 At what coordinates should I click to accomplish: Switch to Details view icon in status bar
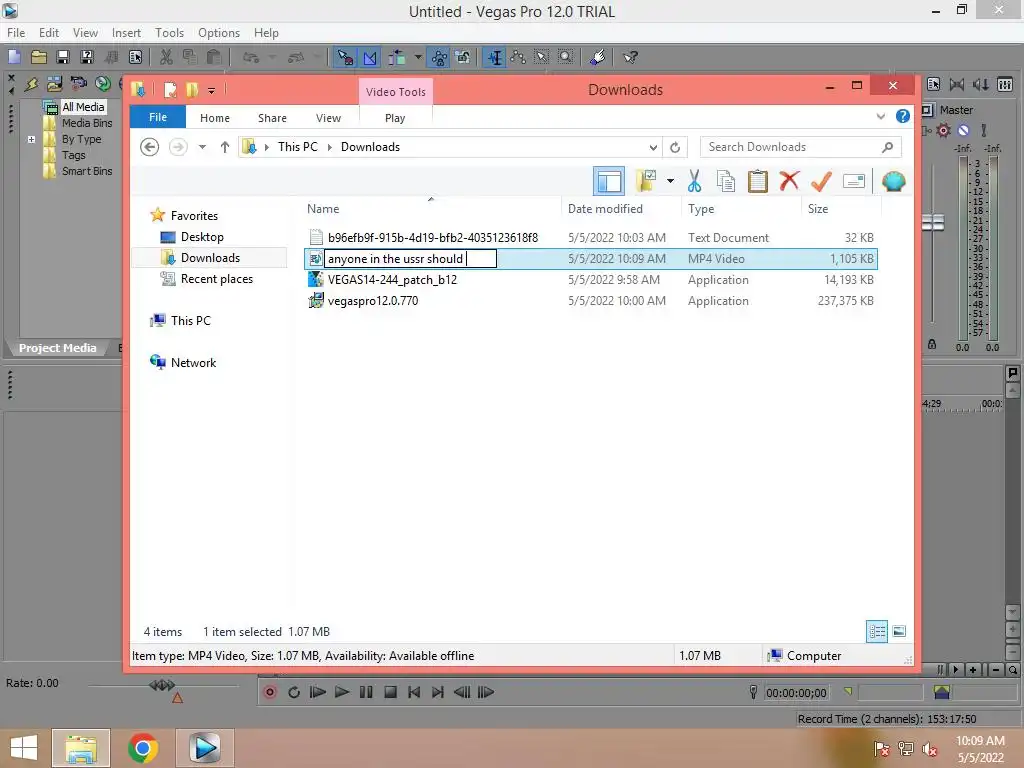tap(877, 632)
